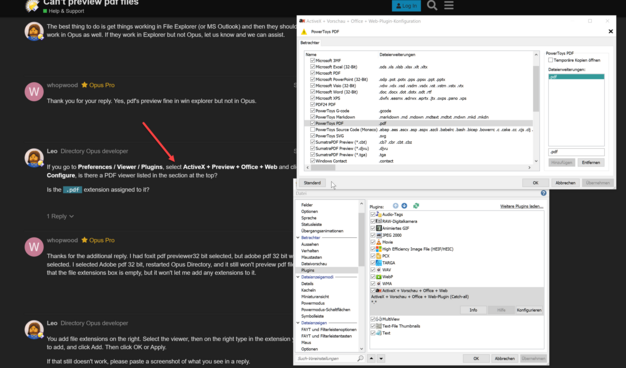Viewport: 626px width, 368px height.
Task: Select the Betrachter tab in config dialog
Action: (310, 43)
